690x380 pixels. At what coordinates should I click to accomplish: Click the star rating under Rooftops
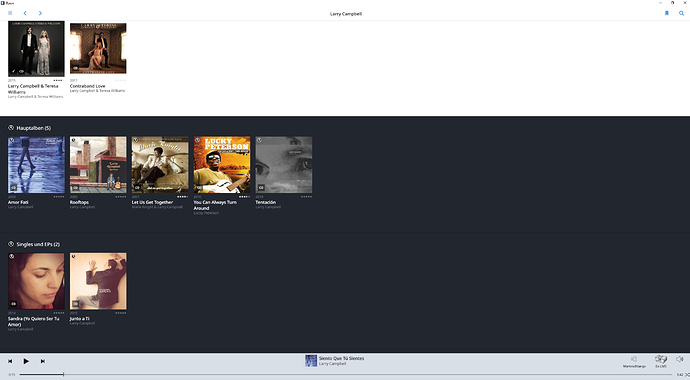point(121,197)
